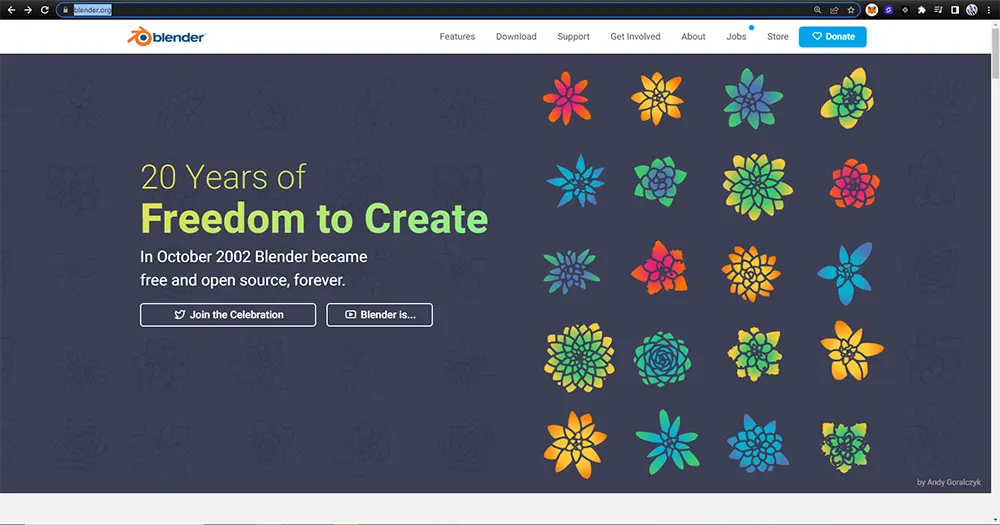The width and height of the screenshot is (1000, 525).
Task: Open the Extensions puzzle piece menu
Action: tap(922, 10)
